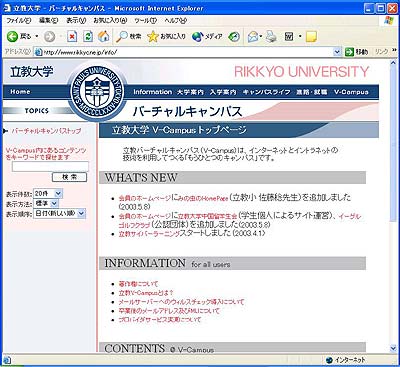This screenshot has width=400, height=367.
Task: Click the keyword search input field
Action: [x=50, y=166]
